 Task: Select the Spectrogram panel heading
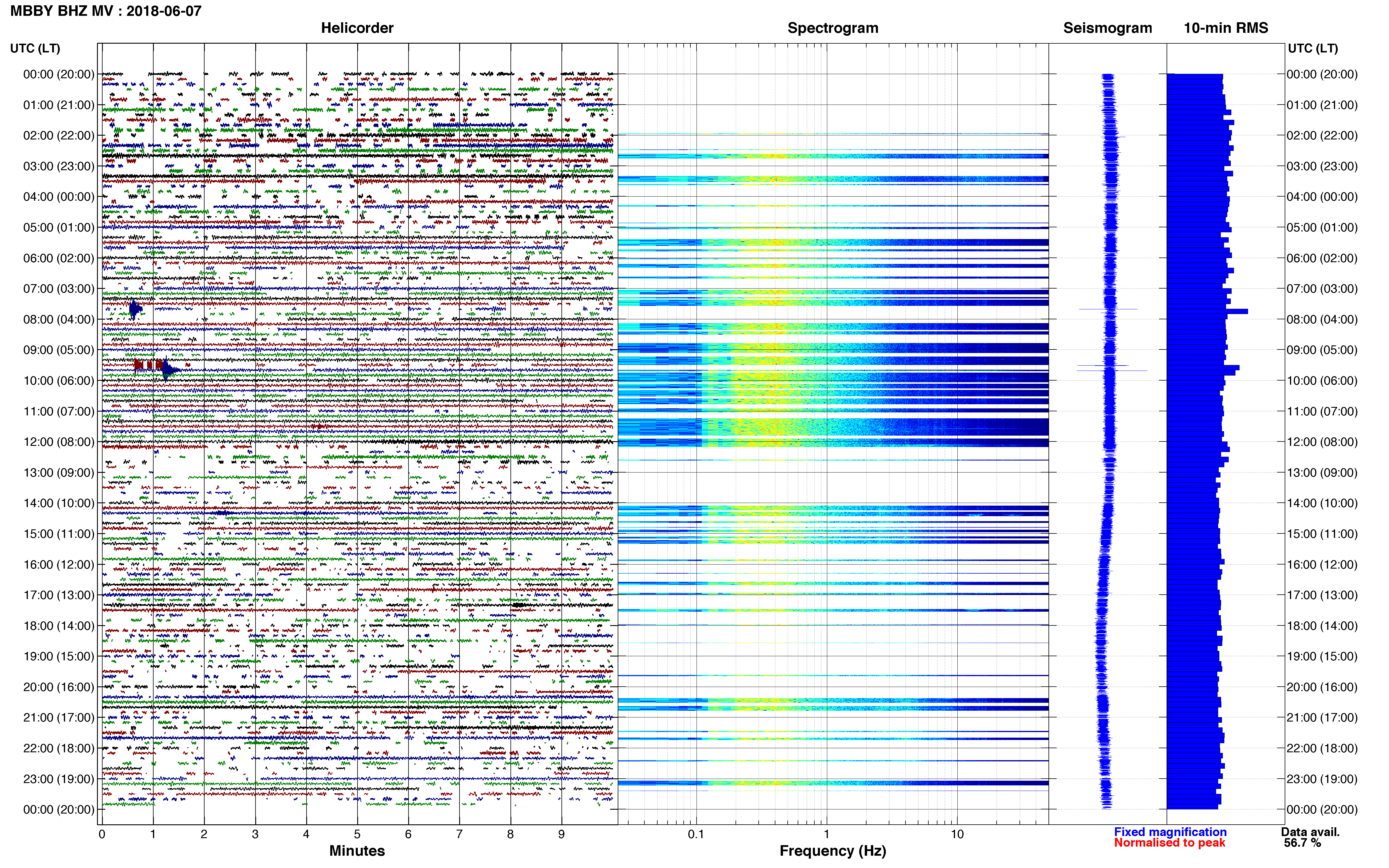pos(833,28)
